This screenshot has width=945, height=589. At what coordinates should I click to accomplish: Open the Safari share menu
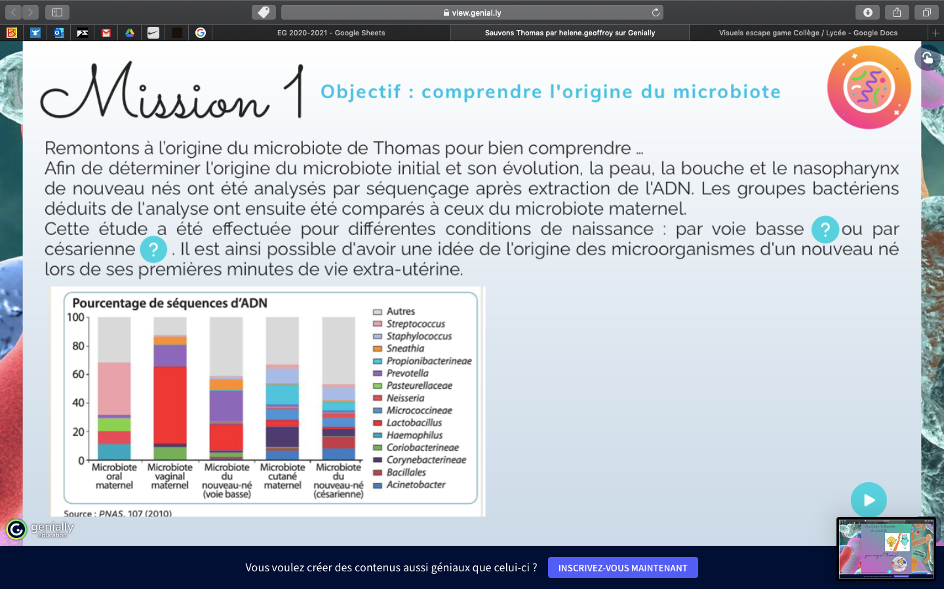pos(897,12)
